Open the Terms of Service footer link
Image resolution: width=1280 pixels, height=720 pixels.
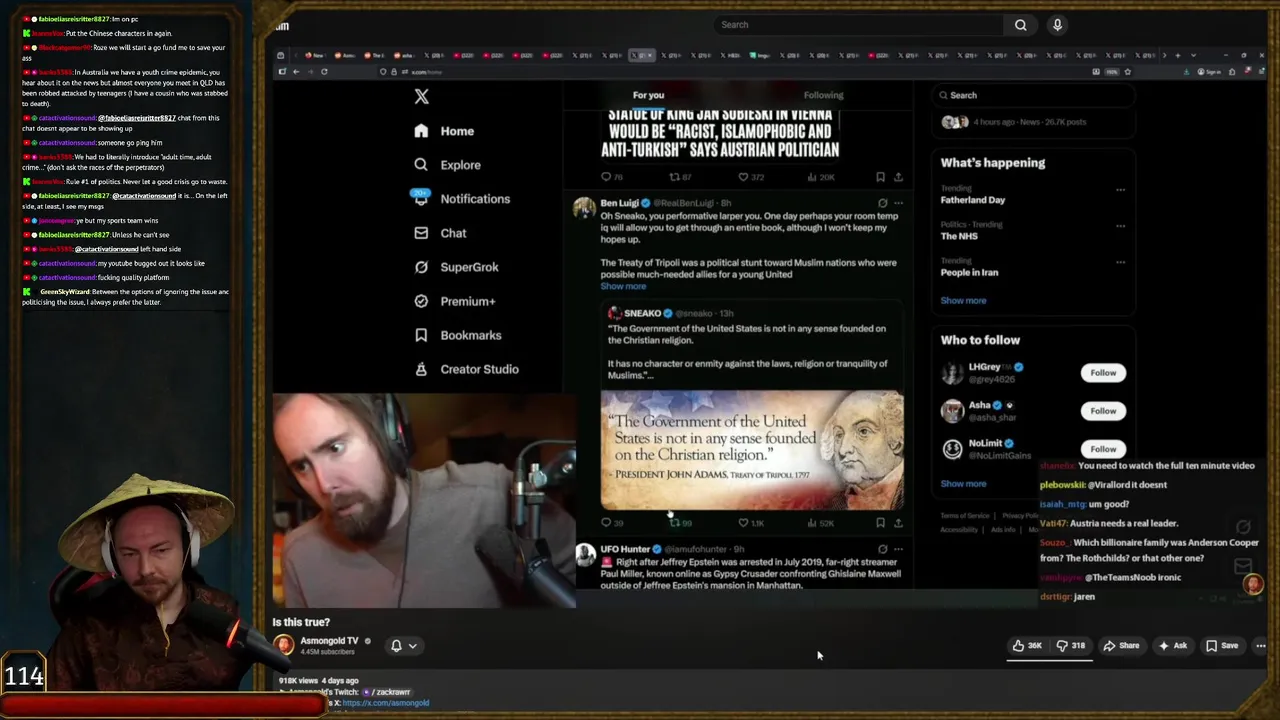point(965,516)
